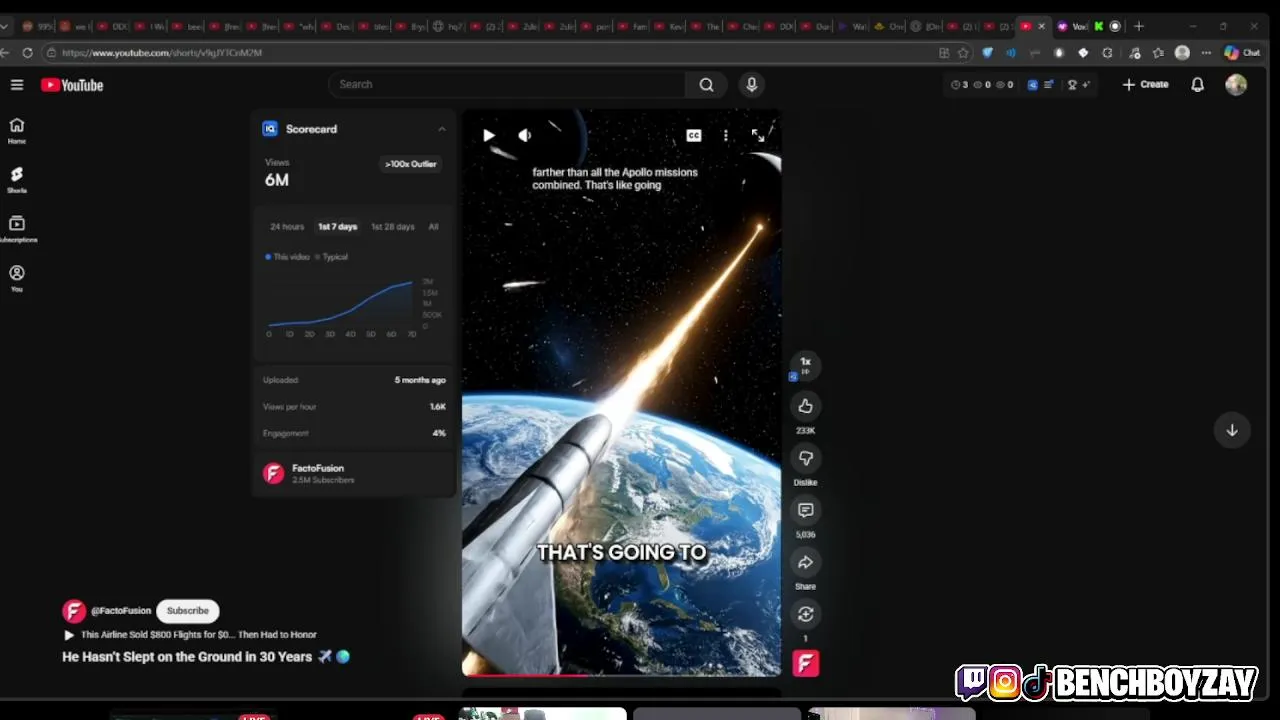Go back in the browser
Image resolution: width=1280 pixels, height=720 pixels.
point(6,53)
